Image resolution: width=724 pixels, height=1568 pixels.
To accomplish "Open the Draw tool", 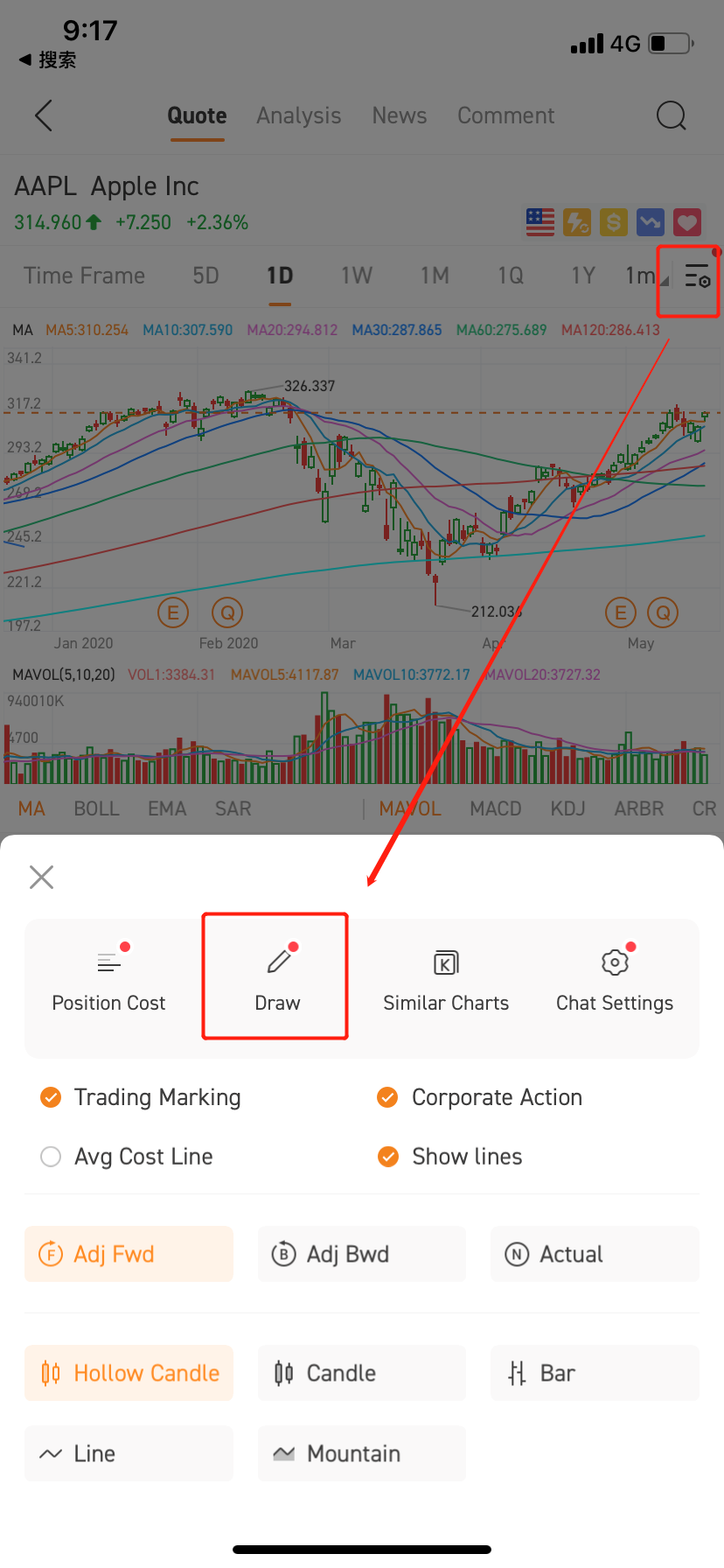I will pos(276,978).
